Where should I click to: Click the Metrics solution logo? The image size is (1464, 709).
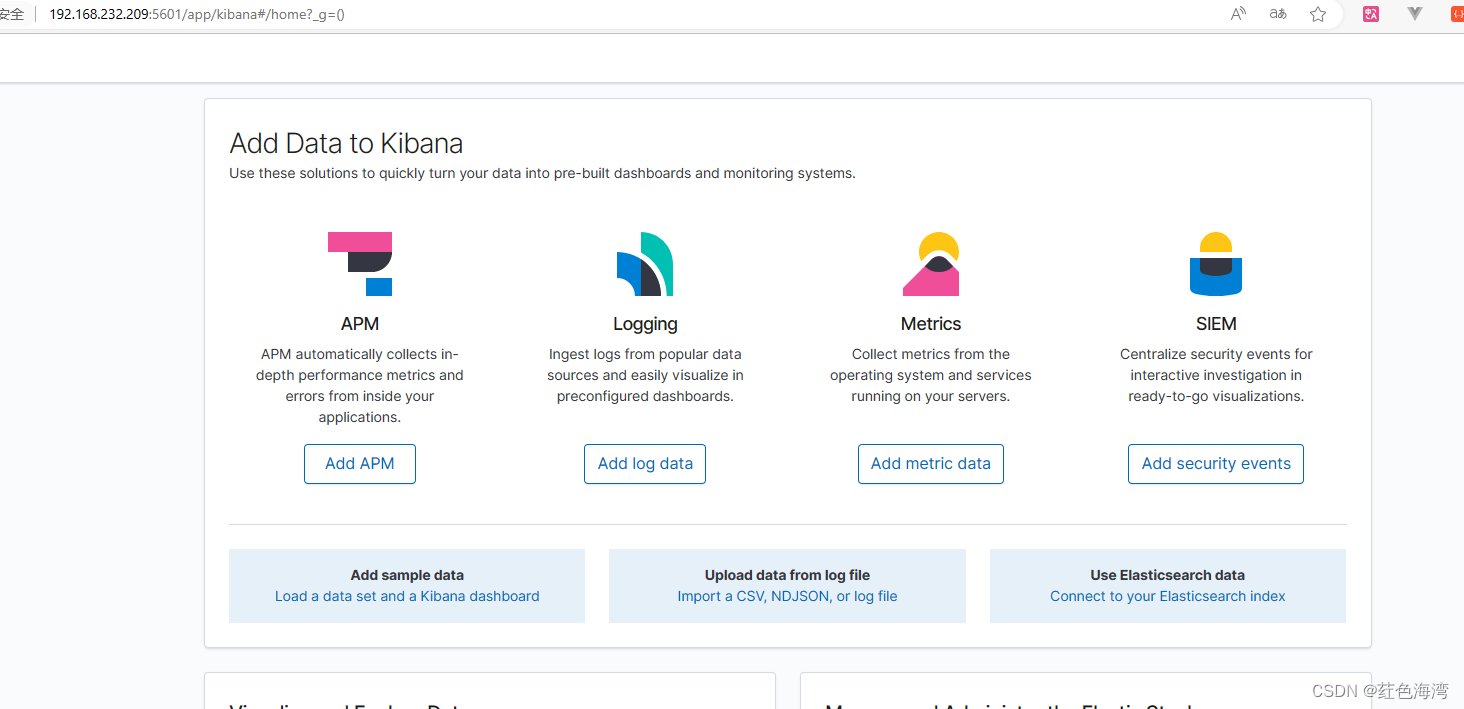[931, 264]
